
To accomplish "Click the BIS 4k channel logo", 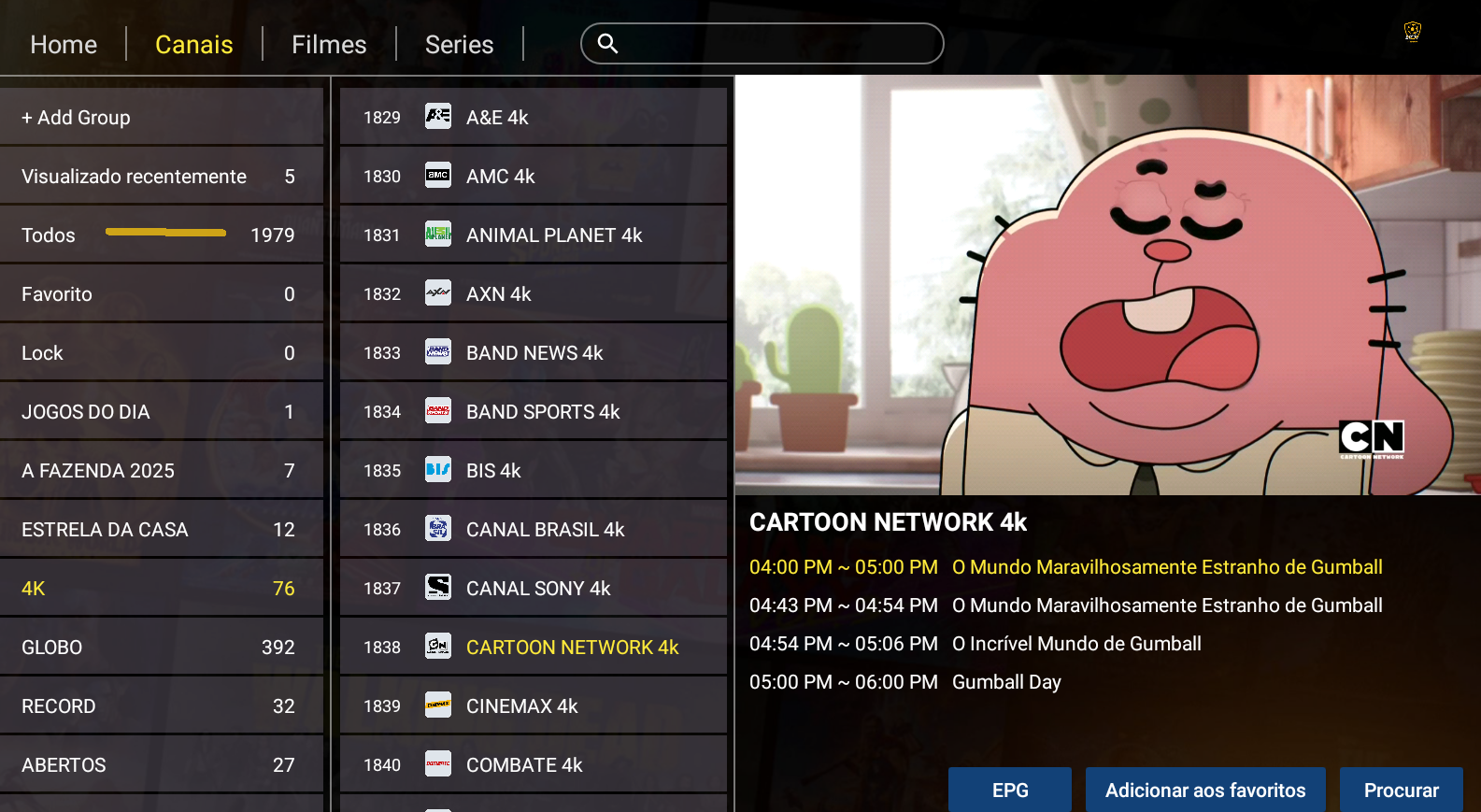I will coord(438,470).
